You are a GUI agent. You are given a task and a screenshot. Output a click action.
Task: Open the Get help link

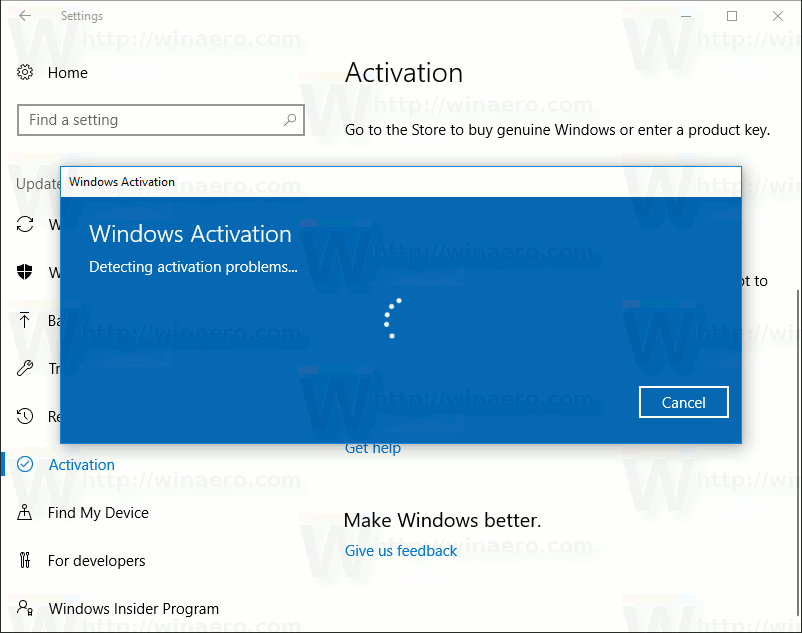(x=372, y=448)
